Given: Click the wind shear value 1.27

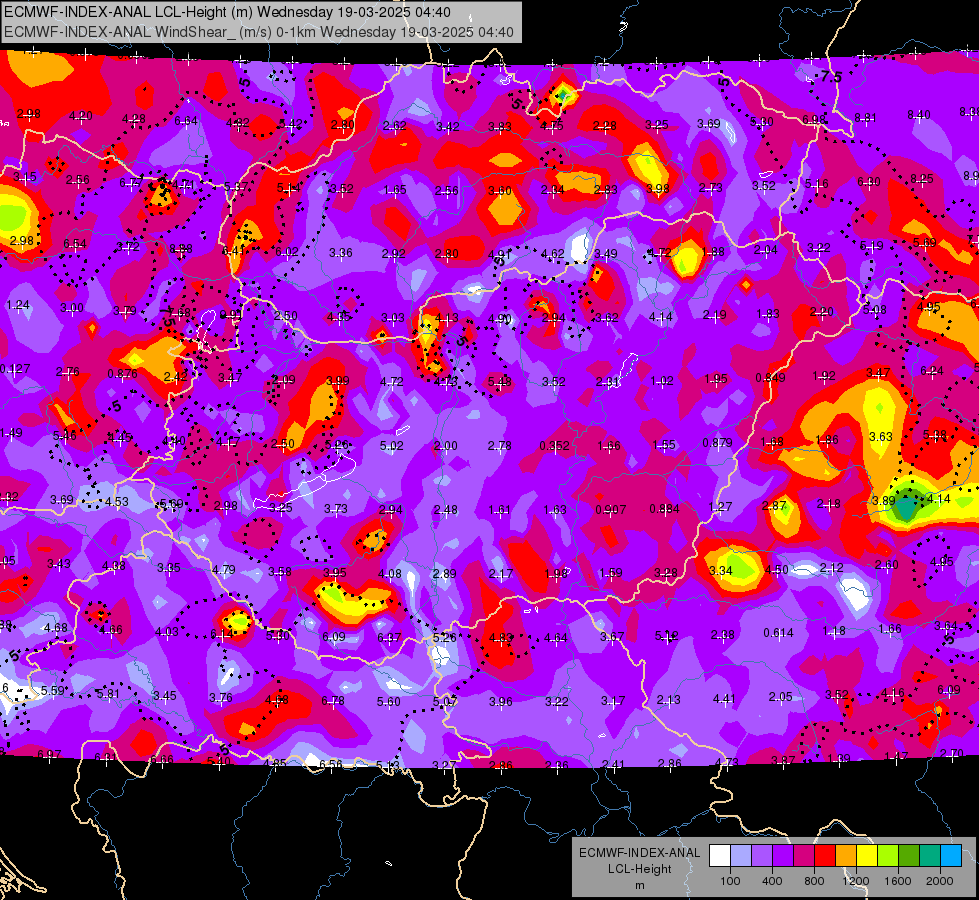Looking at the screenshot, I should tap(720, 507).
